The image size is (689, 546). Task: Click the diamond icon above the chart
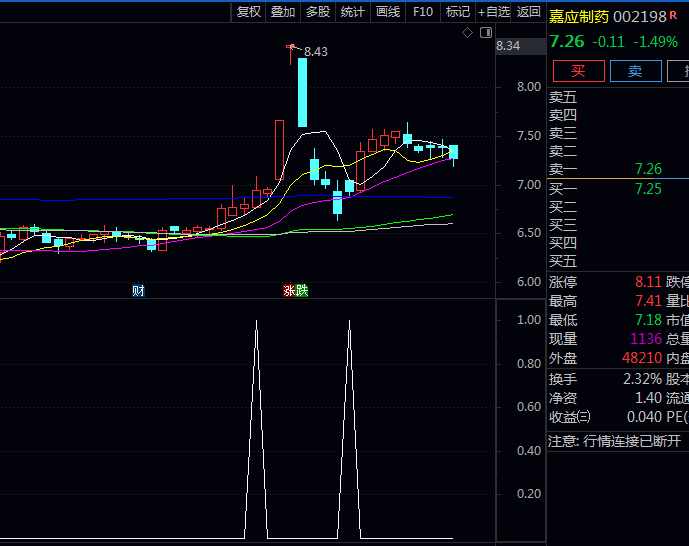point(466,33)
